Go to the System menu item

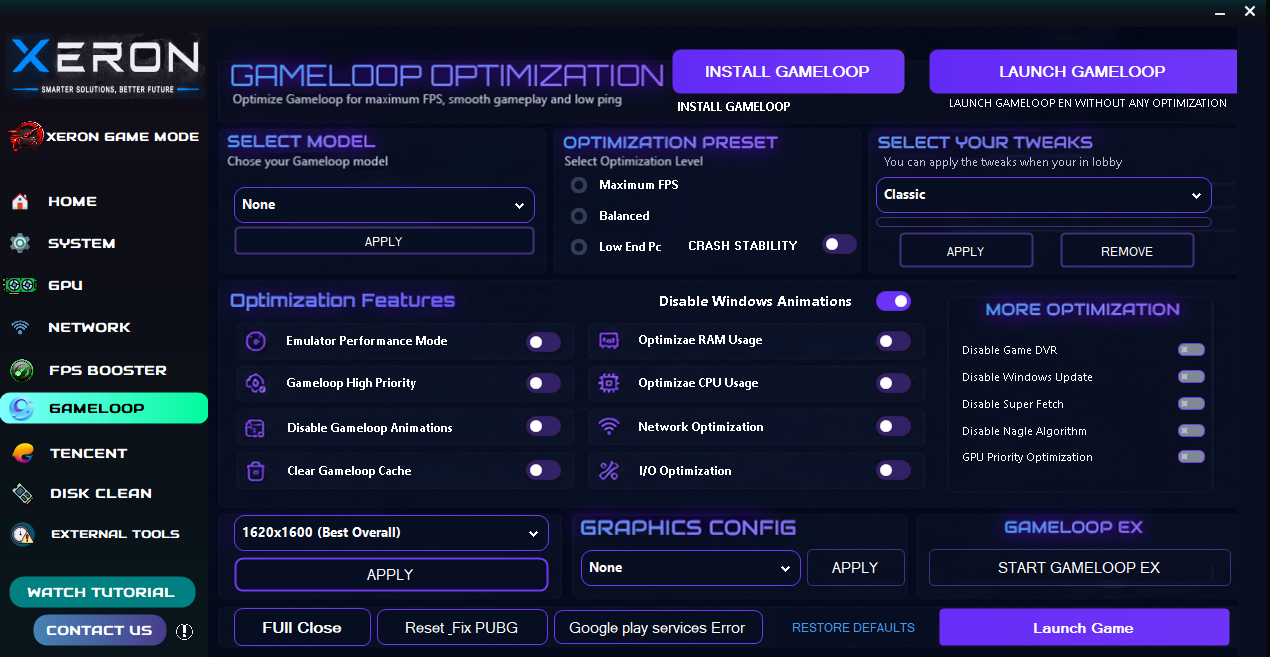pos(82,243)
